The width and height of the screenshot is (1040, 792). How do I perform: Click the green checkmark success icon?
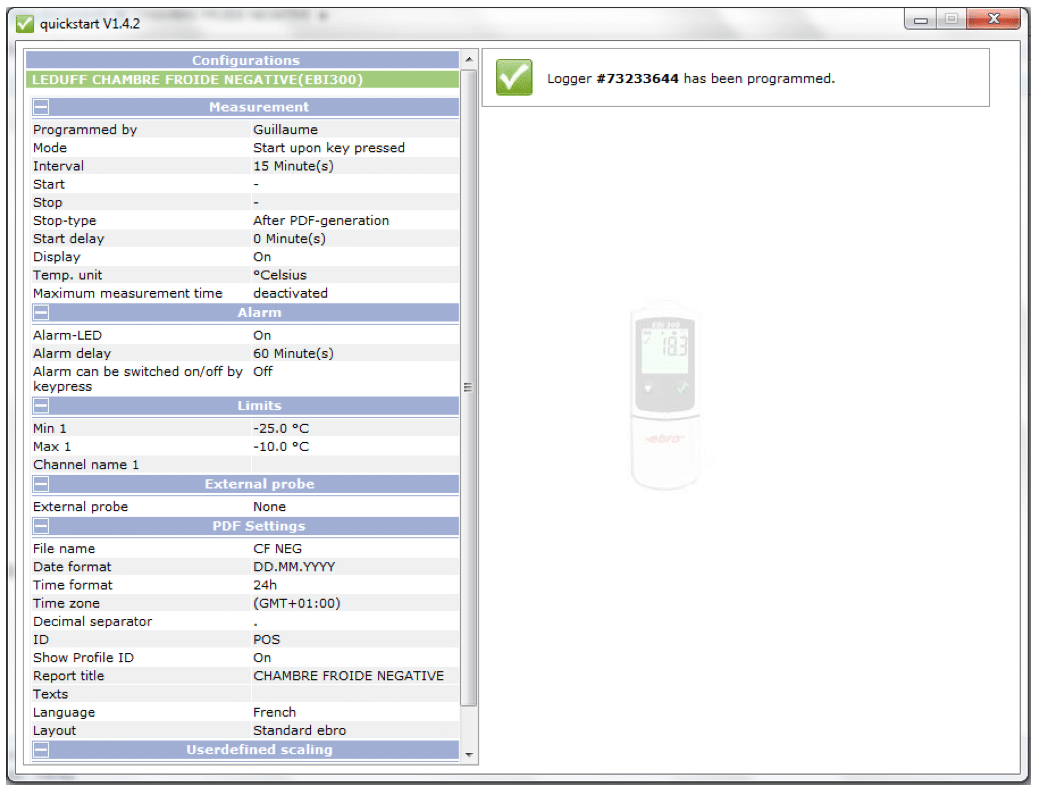pos(514,78)
